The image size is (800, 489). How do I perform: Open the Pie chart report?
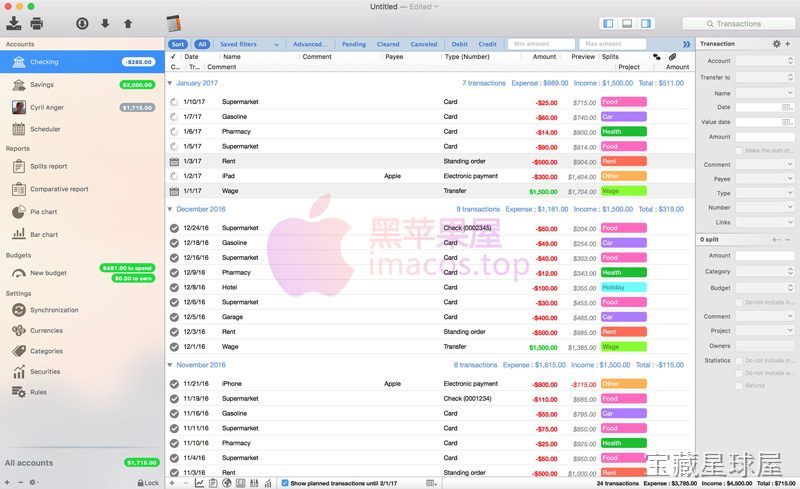pyautogui.click(x=82, y=212)
